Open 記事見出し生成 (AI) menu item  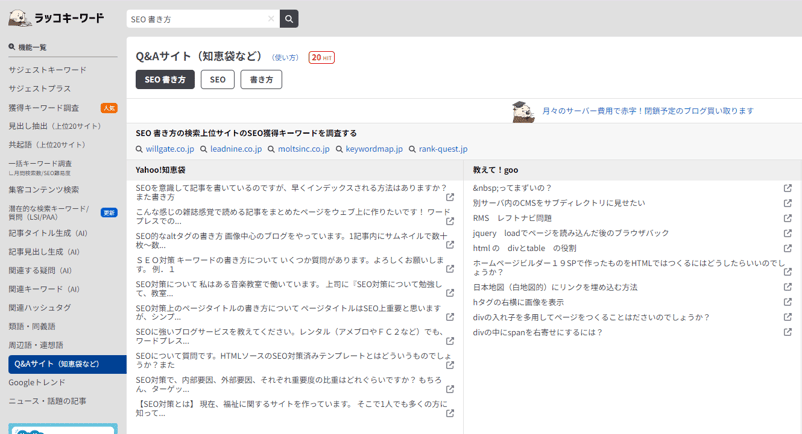44,252
